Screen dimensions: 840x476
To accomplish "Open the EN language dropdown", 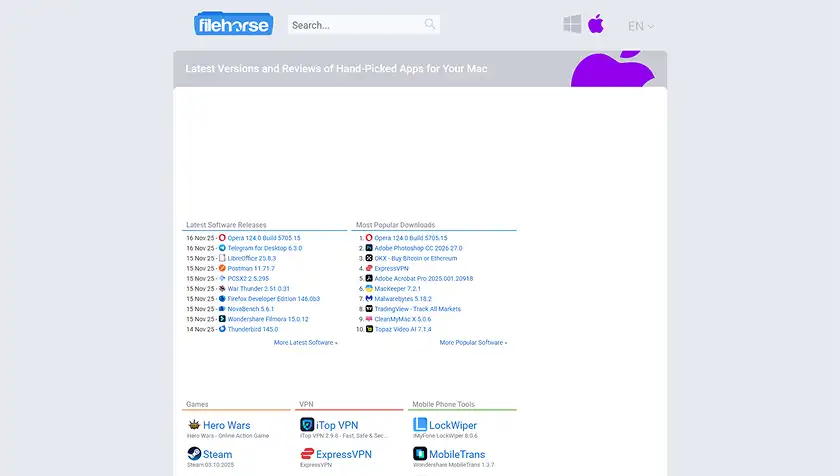I will pyautogui.click(x=641, y=26).
